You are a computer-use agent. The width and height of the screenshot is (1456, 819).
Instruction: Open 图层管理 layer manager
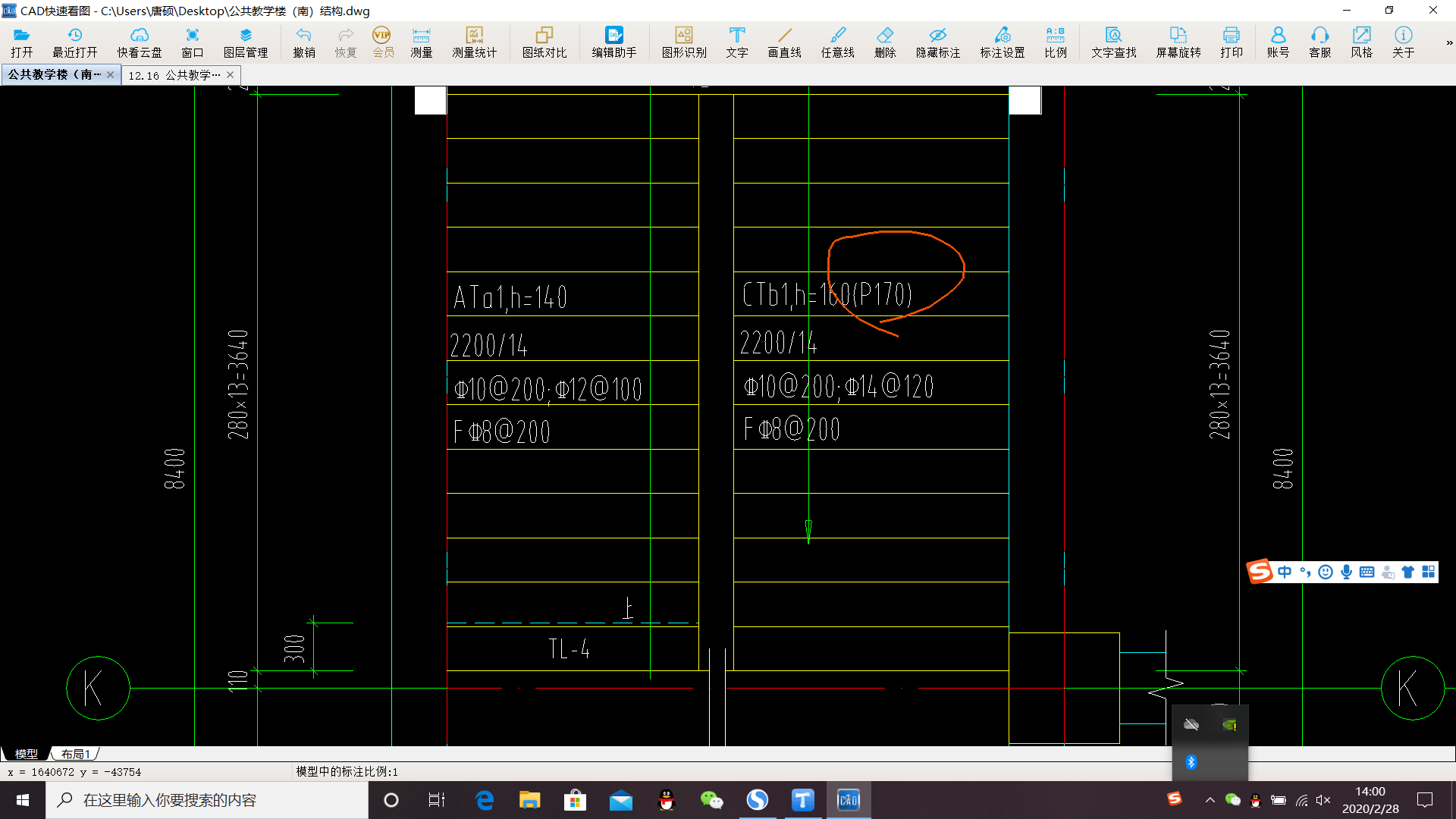[246, 42]
